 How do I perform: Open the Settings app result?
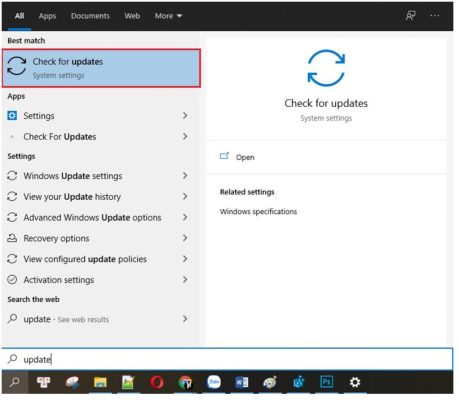[x=99, y=116]
